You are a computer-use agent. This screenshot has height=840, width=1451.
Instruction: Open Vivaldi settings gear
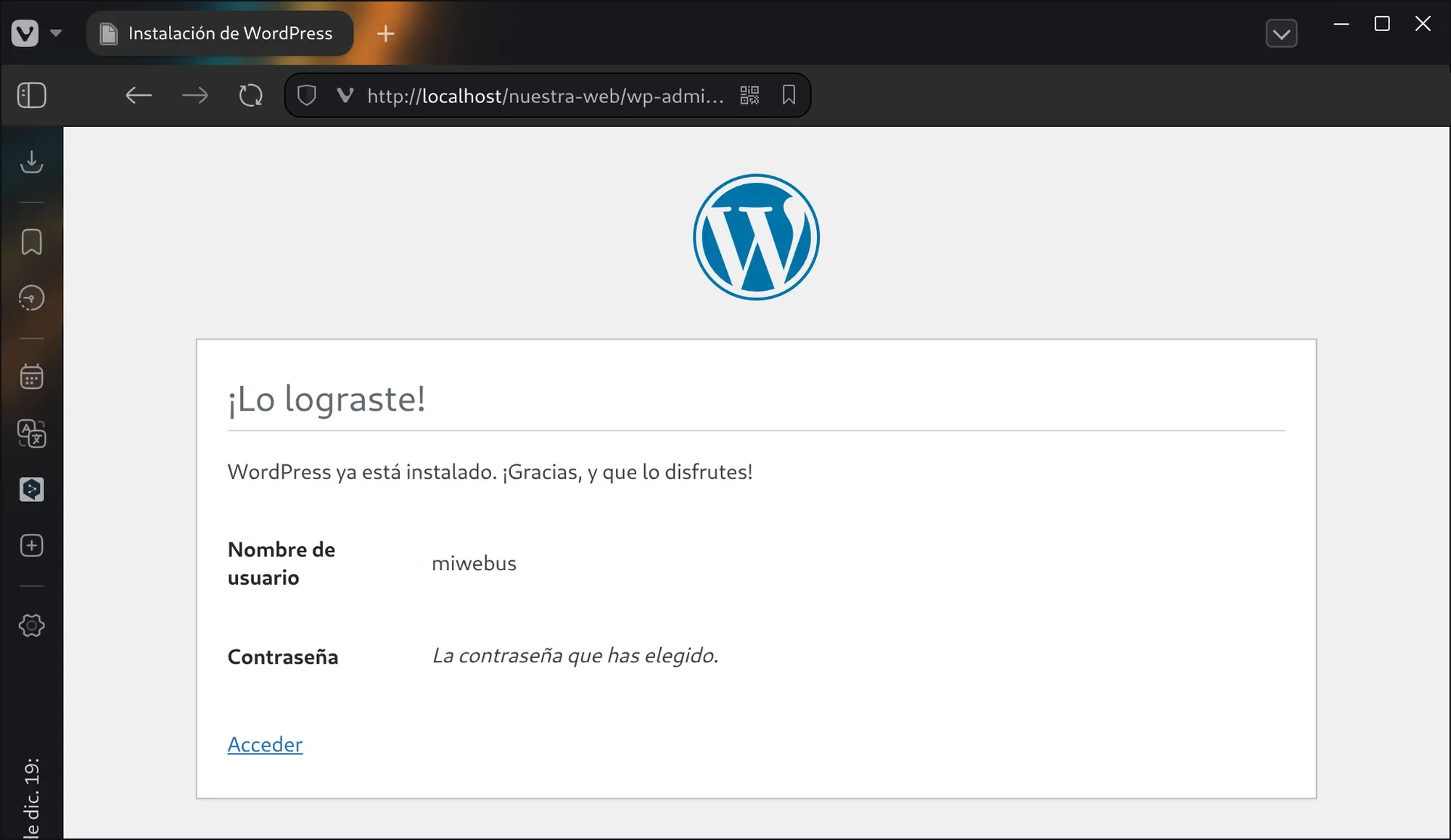point(31,625)
